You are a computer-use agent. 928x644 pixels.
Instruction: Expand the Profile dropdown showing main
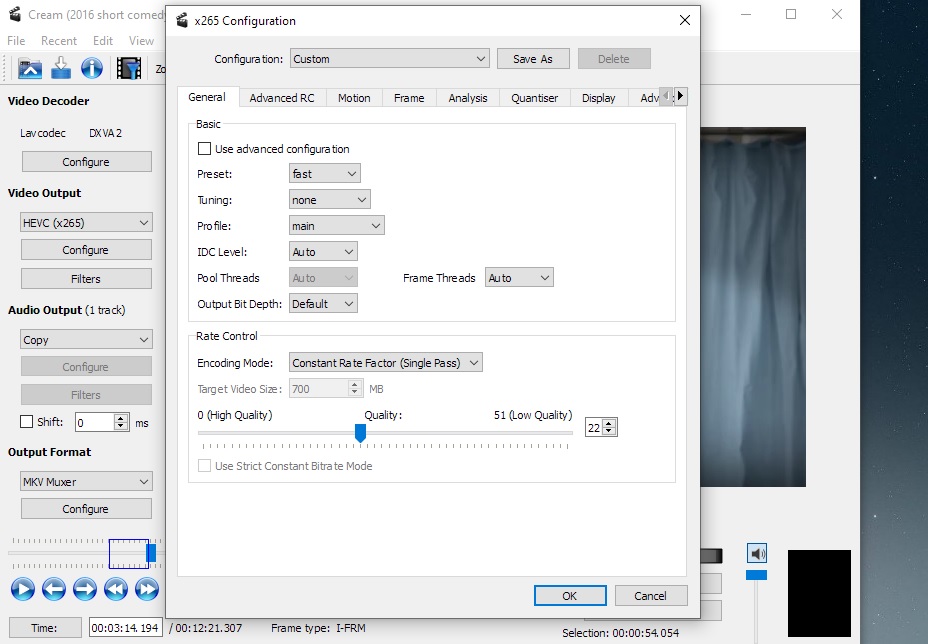click(x=337, y=226)
